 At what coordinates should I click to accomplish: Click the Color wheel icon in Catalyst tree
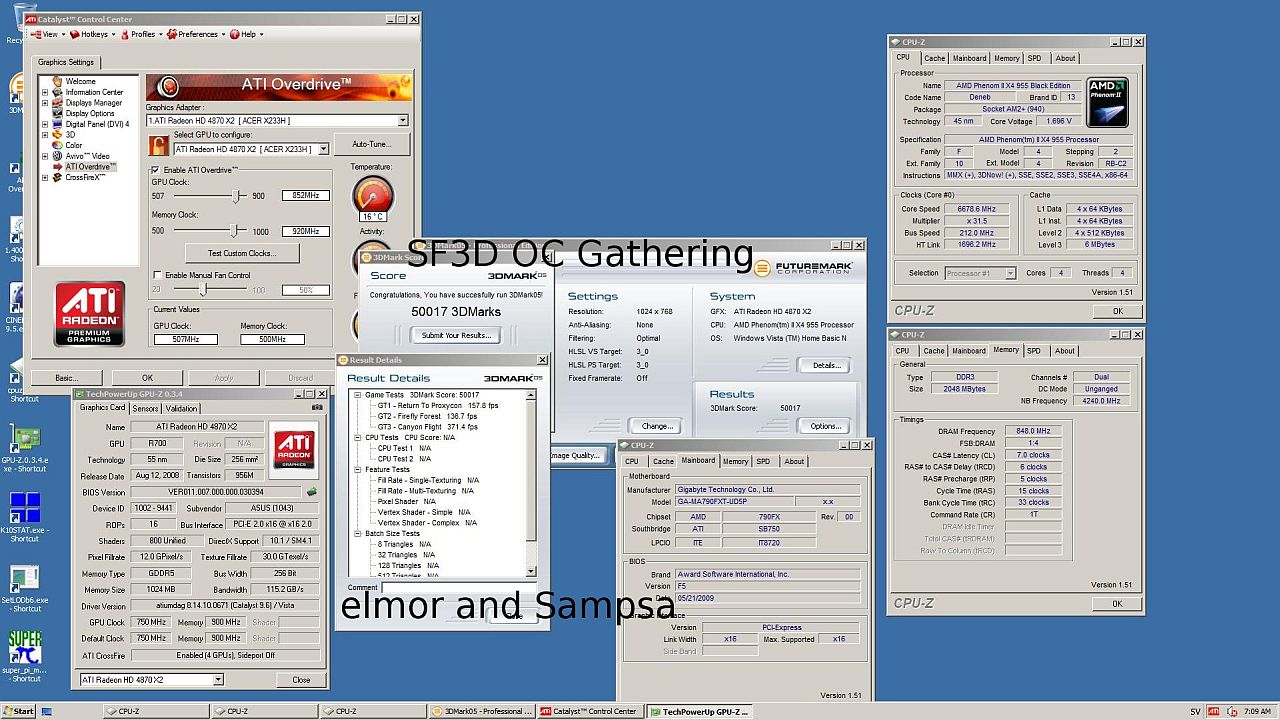58,145
